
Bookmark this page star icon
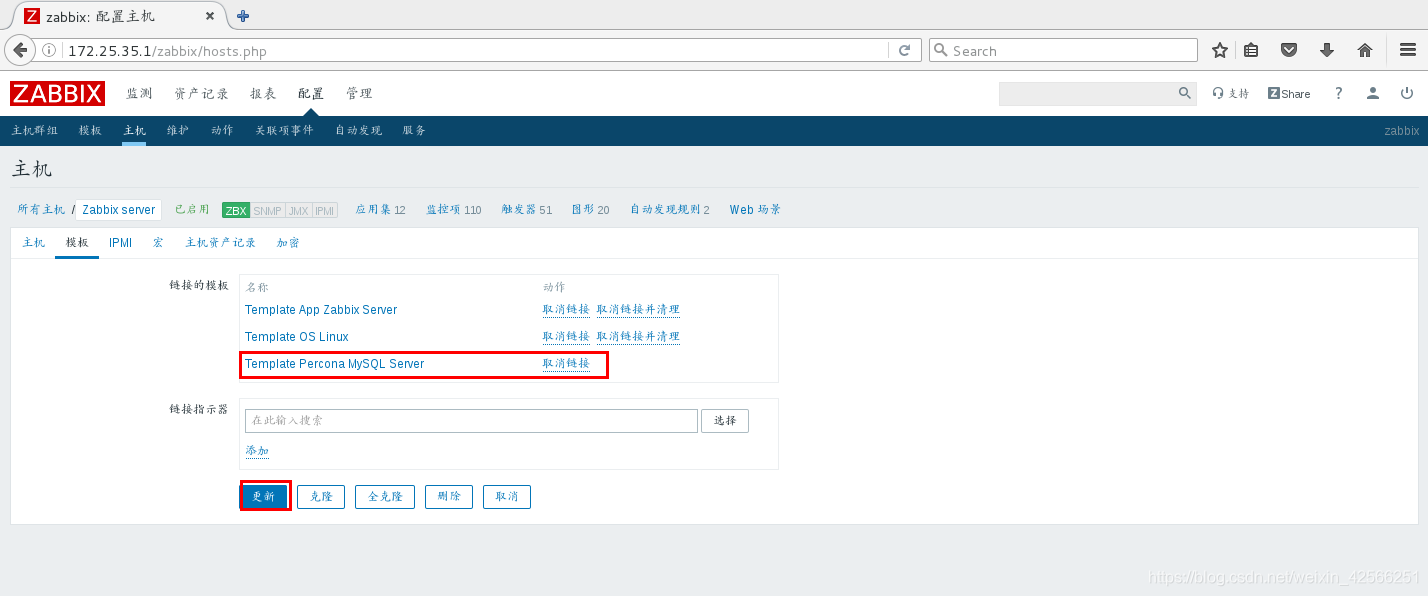pyautogui.click(x=1220, y=50)
